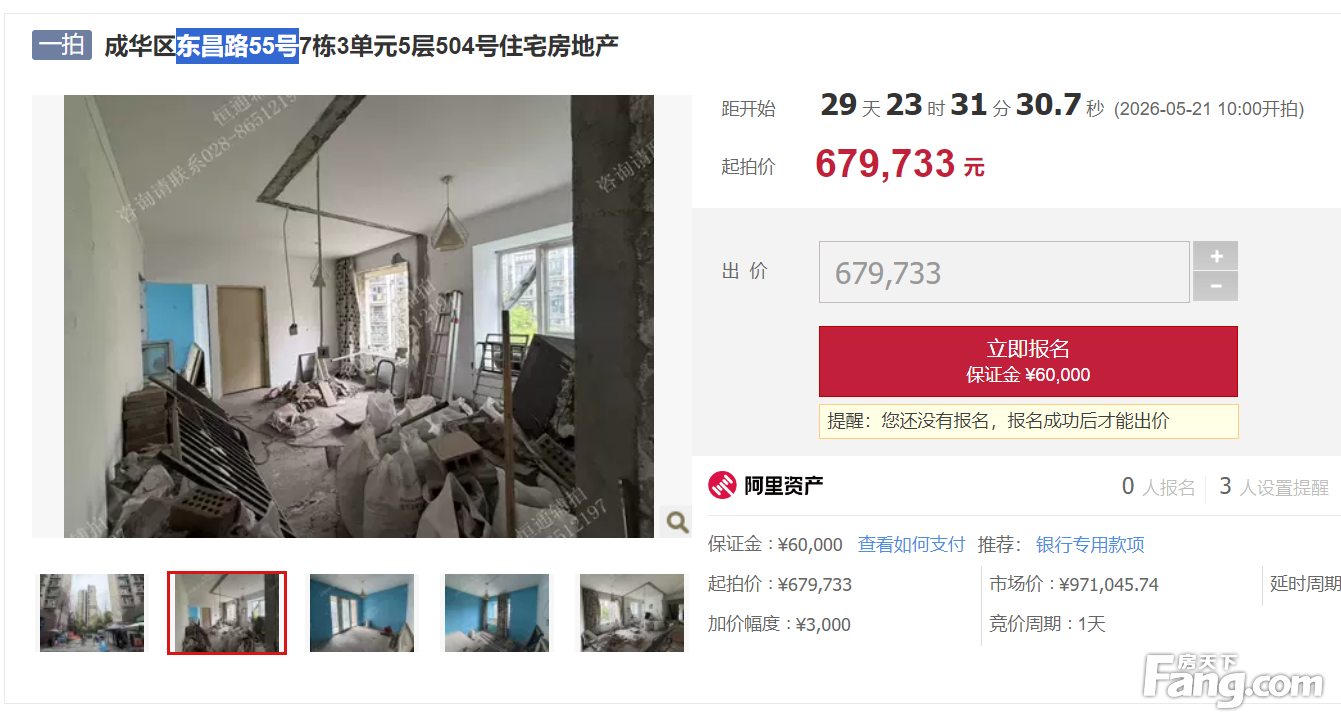Viewport: 1341px width, 722px height.
Task: Select the first street view thumbnail
Action: coord(92,612)
